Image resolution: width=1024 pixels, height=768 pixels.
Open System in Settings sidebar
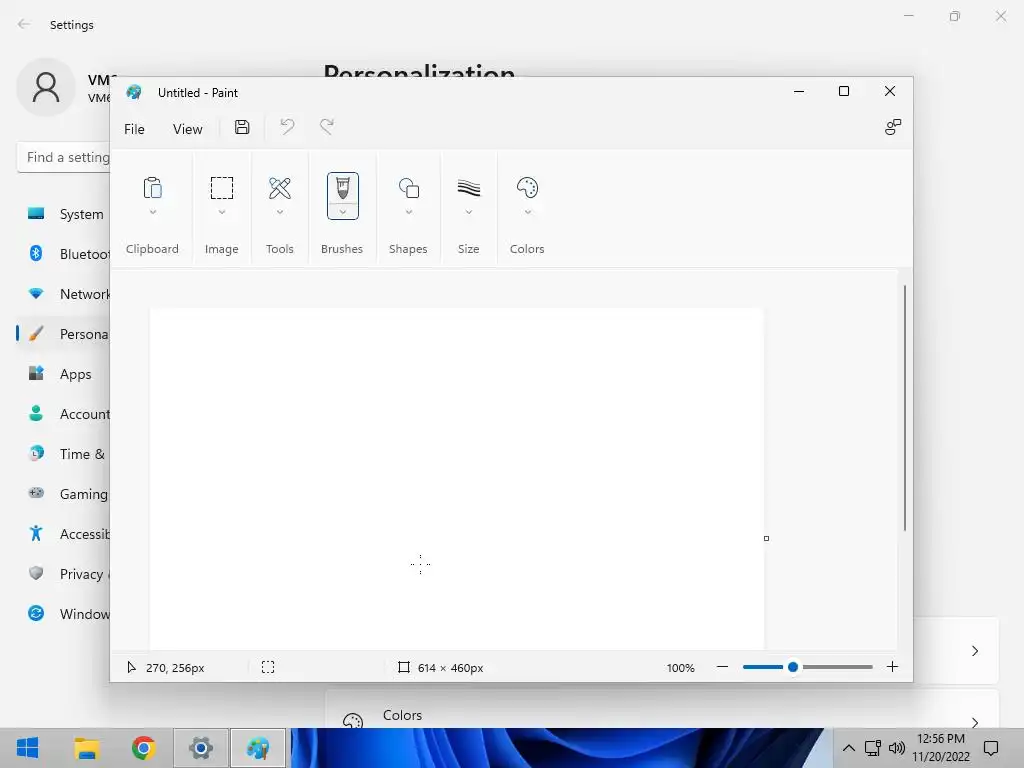65,214
